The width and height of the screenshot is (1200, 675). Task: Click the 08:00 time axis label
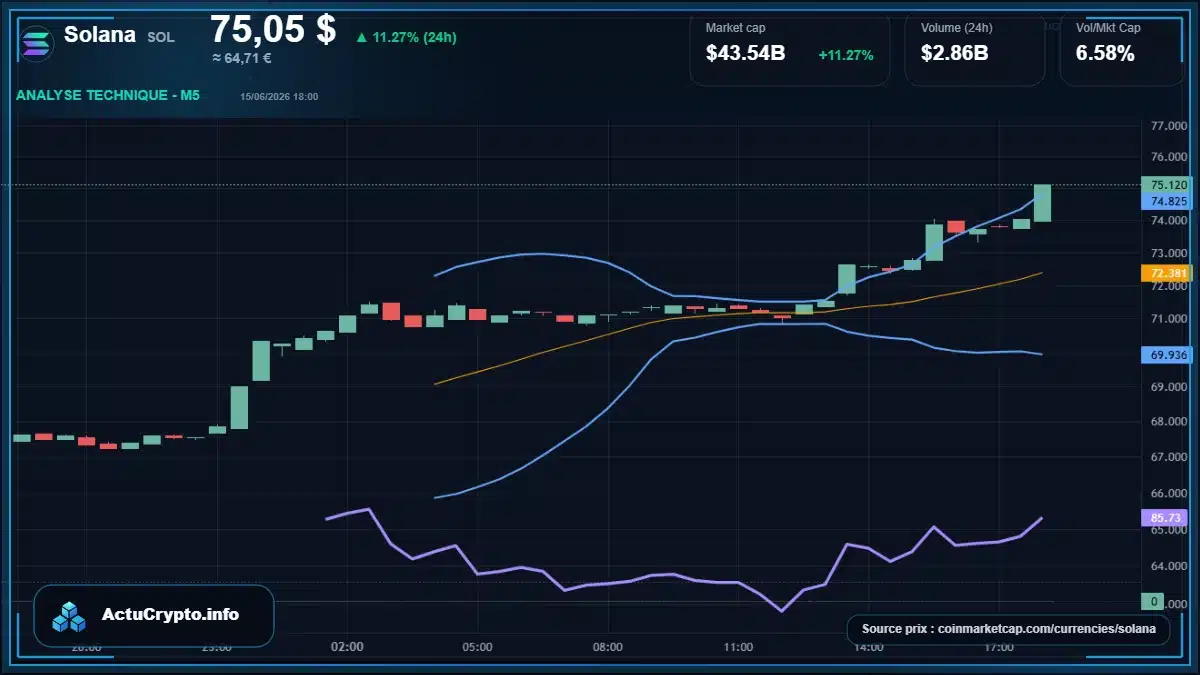608,648
